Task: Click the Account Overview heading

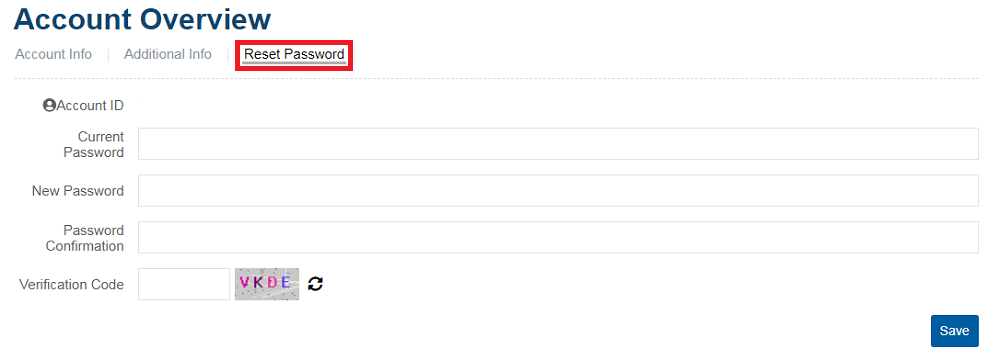Action: tap(142, 19)
